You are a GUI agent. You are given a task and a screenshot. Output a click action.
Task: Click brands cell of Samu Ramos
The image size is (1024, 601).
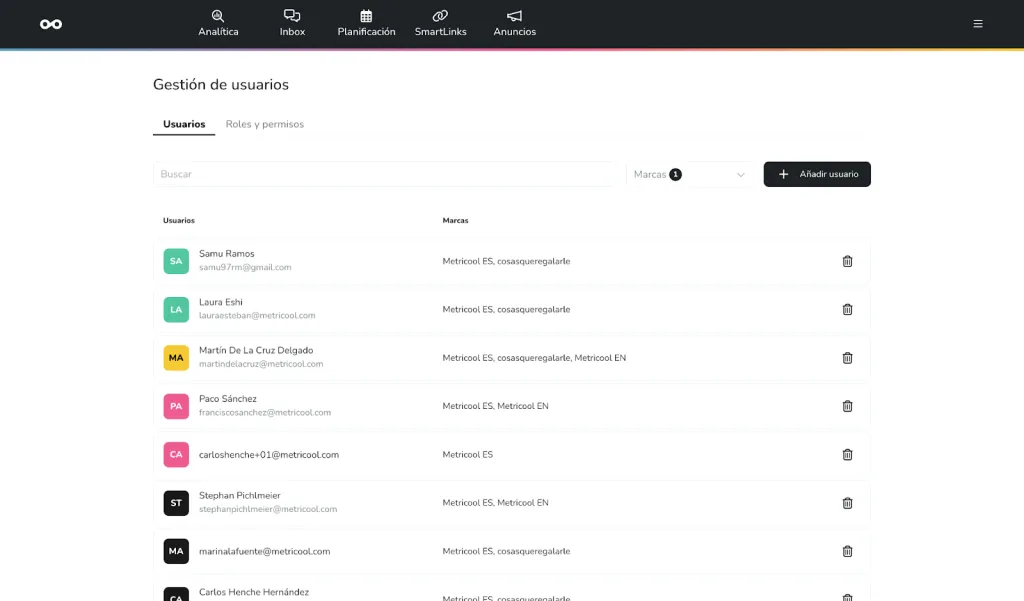[x=506, y=261]
